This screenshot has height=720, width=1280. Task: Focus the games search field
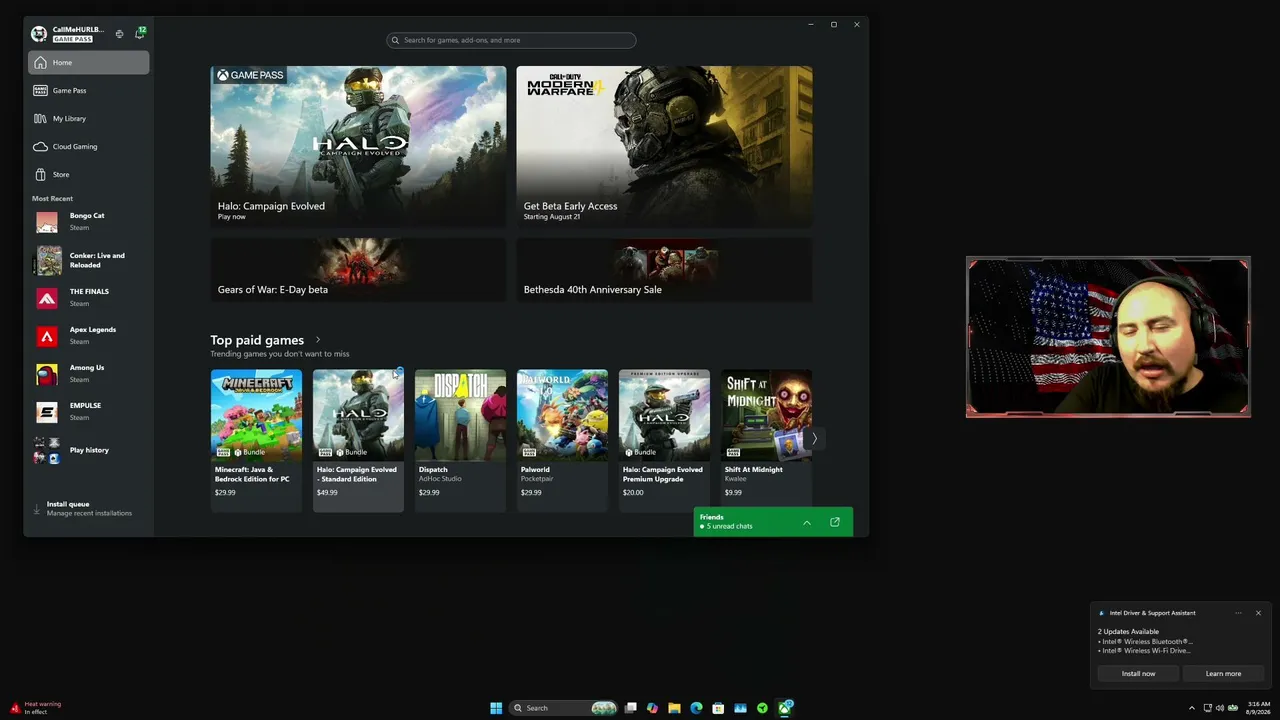(x=511, y=40)
